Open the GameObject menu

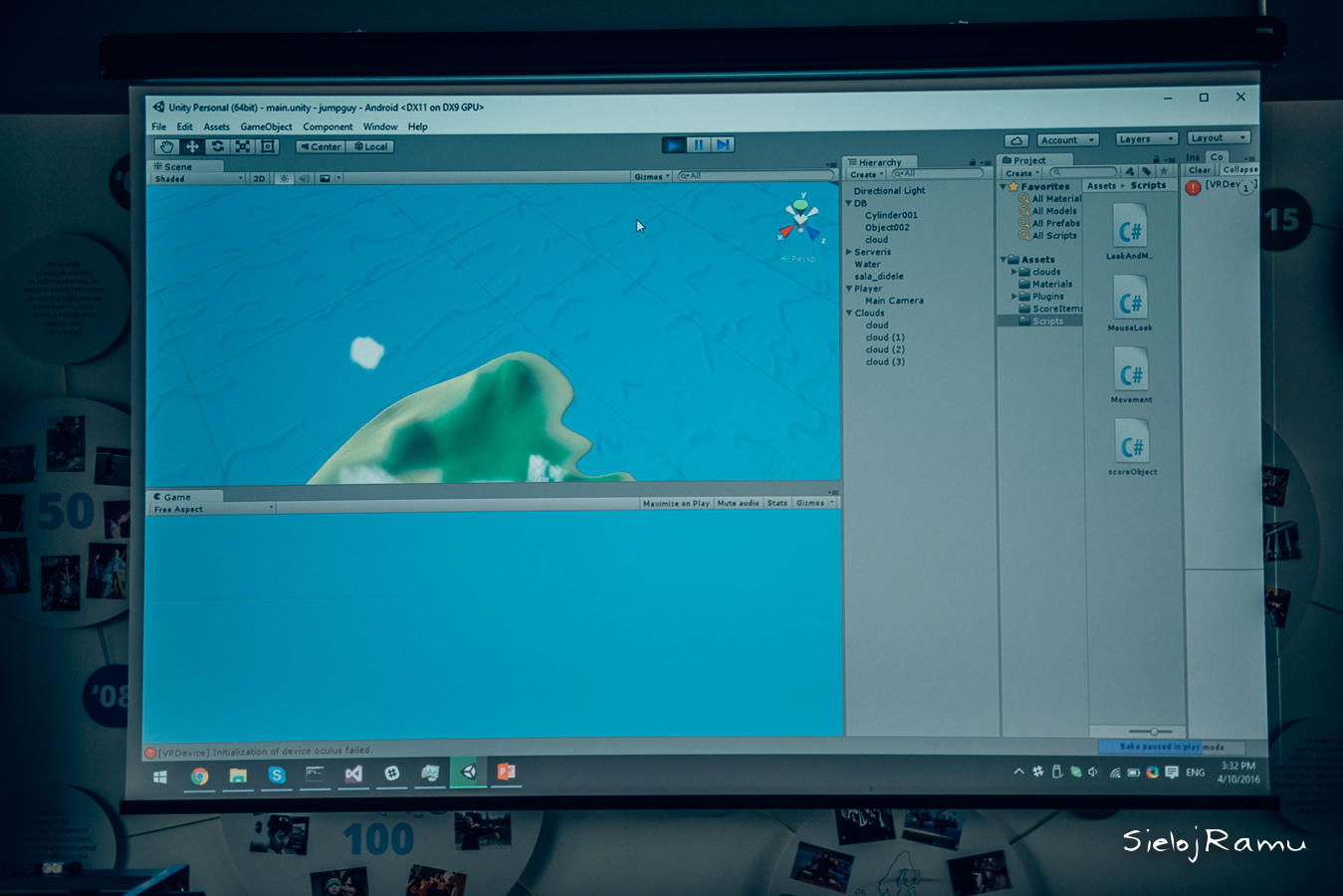pyautogui.click(x=267, y=127)
